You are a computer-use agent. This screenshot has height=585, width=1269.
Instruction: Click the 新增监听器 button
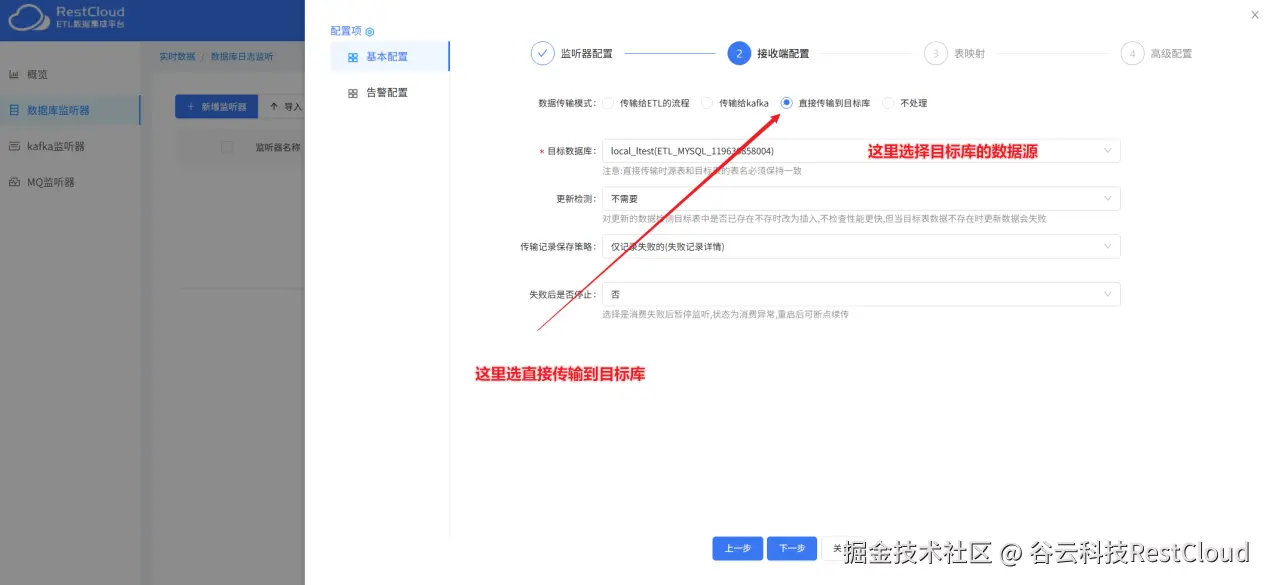[x=216, y=107]
